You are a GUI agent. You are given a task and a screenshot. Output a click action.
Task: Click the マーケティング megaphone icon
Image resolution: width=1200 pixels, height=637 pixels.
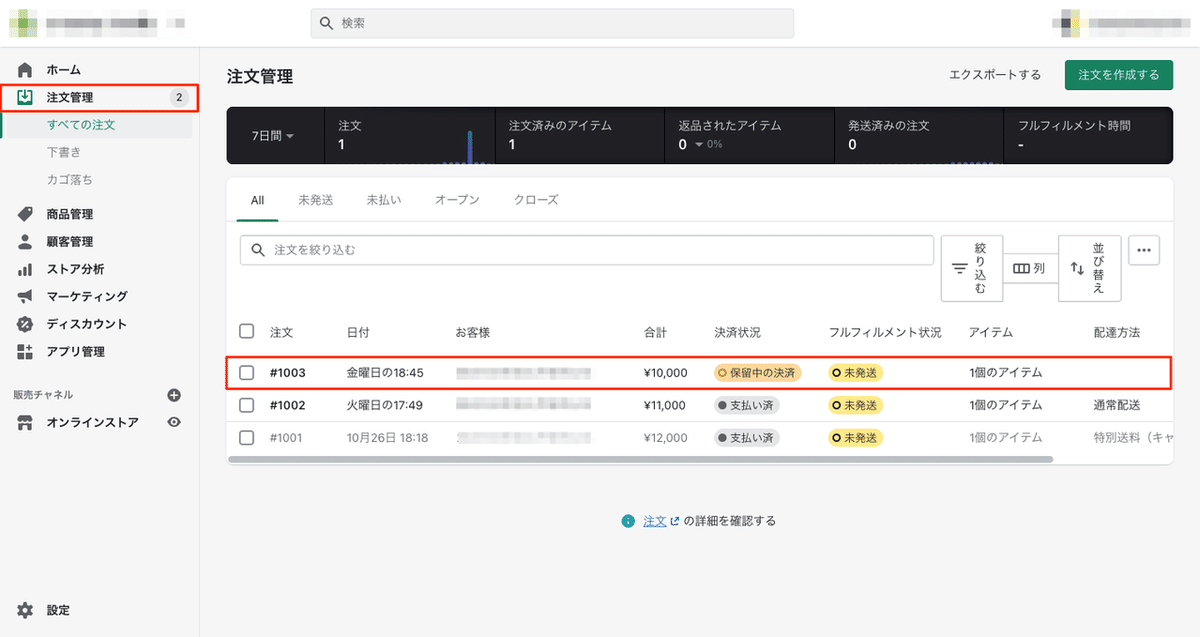26,297
